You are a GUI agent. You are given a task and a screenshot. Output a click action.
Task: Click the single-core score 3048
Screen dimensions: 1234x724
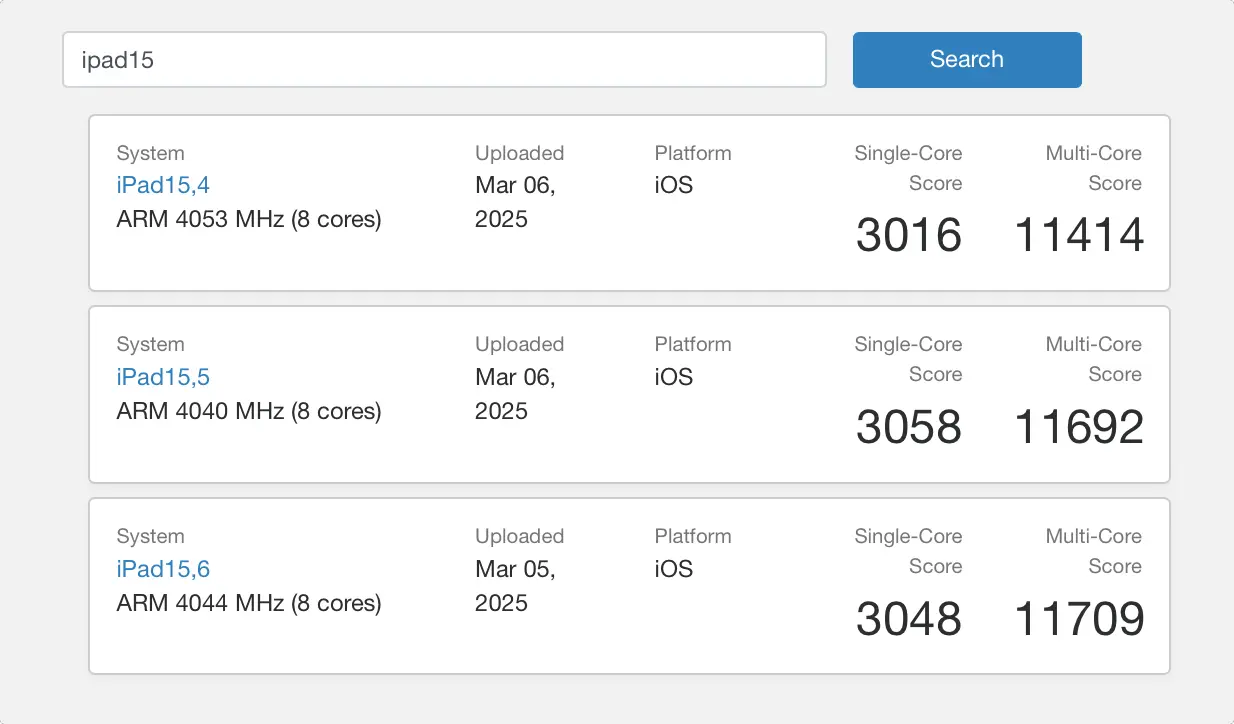(908, 620)
